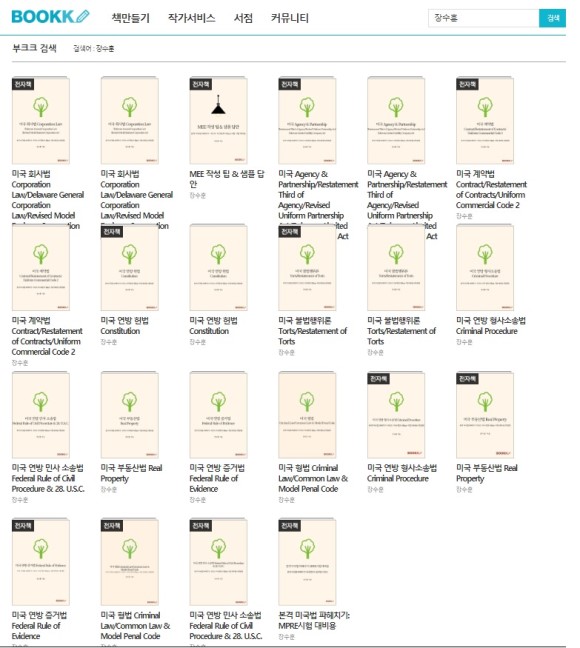Go to the BOOKK home logo
The width and height of the screenshot is (580, 648).
click(50, 17)
